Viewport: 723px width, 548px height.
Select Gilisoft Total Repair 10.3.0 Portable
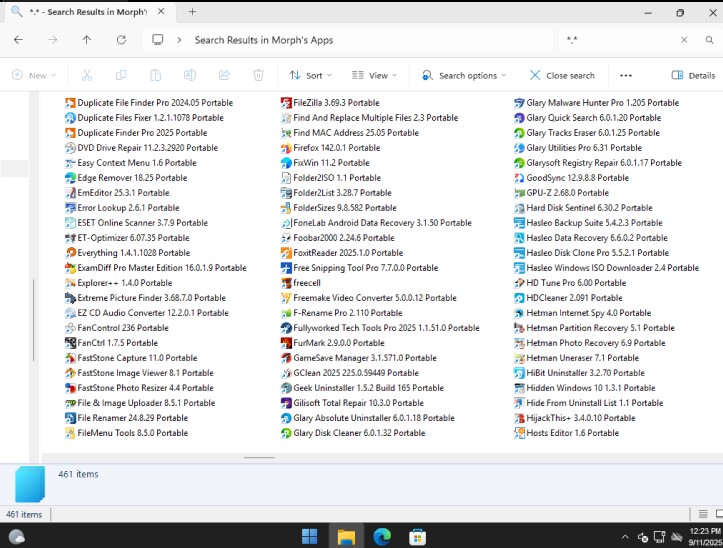point(353,403)
